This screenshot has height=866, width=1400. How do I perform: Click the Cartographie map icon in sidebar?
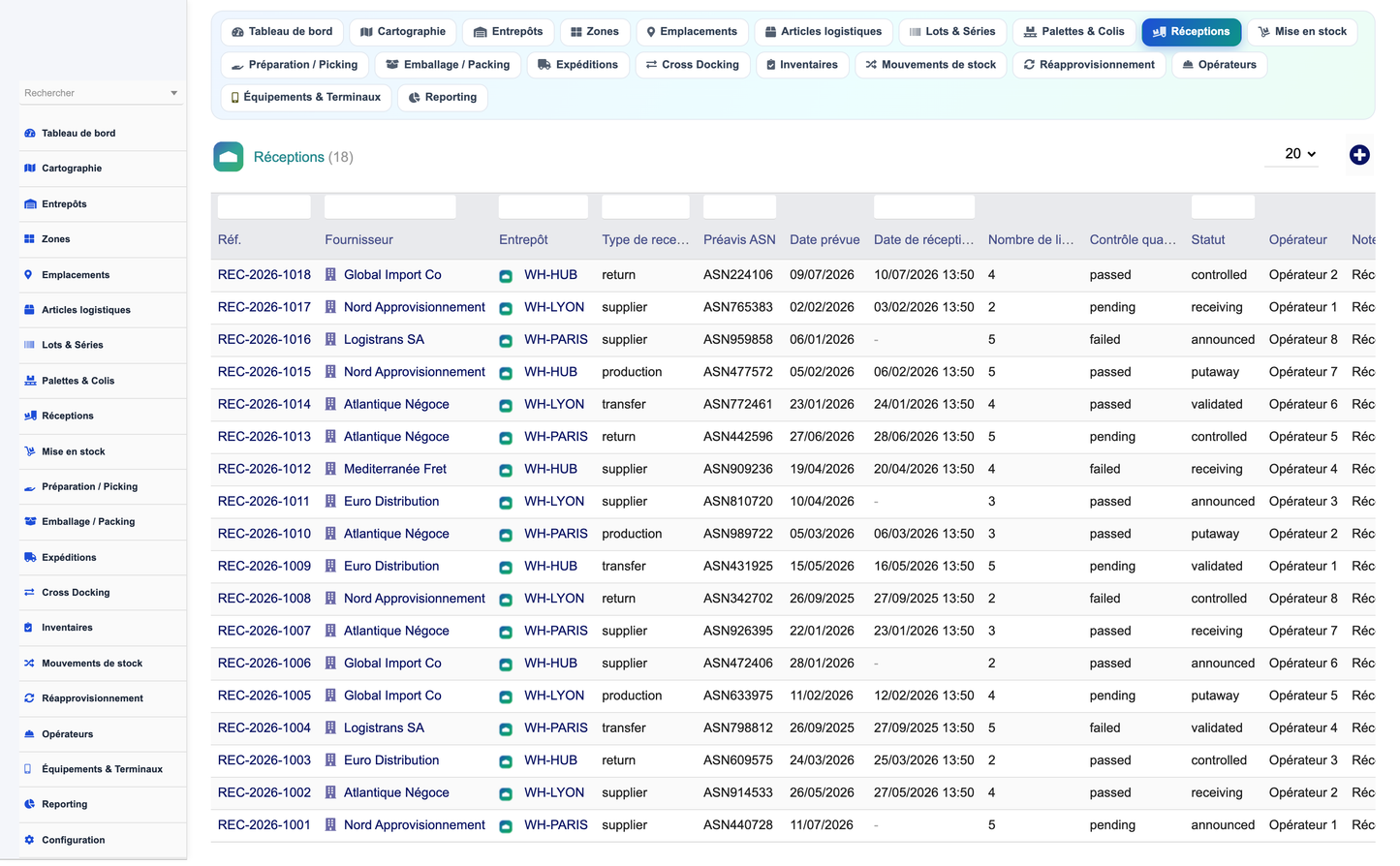click(29, 169)
